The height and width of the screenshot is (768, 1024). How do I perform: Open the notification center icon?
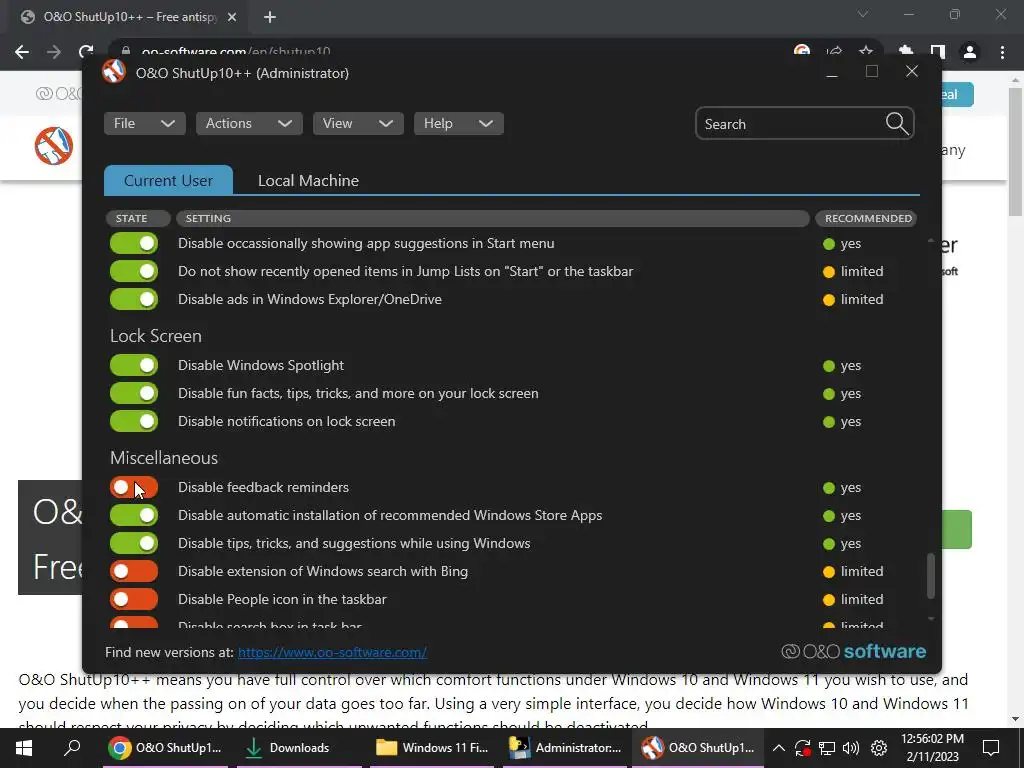pos(991,748)
